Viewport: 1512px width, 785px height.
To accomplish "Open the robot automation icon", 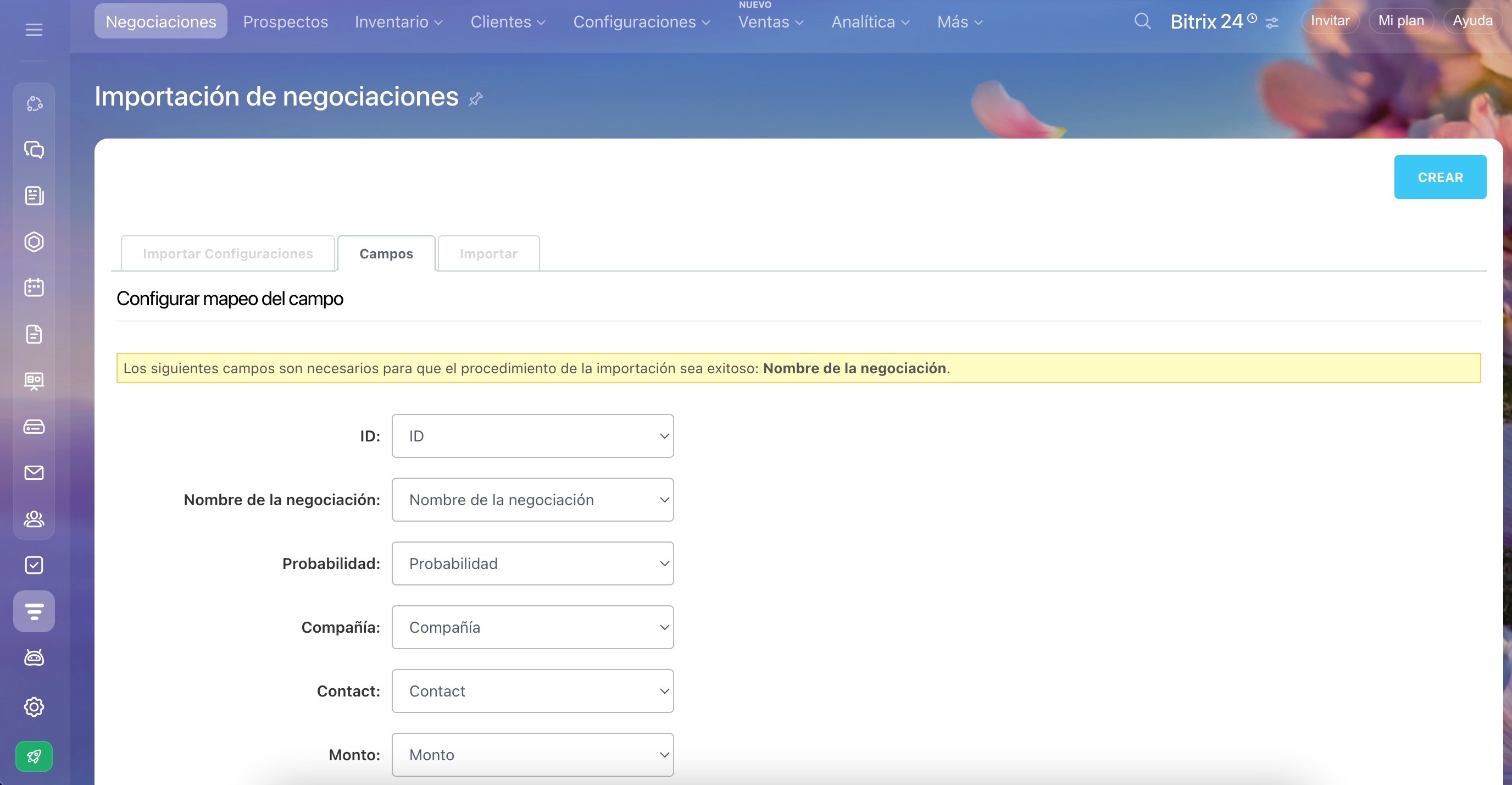I will (x=34, y=657).
